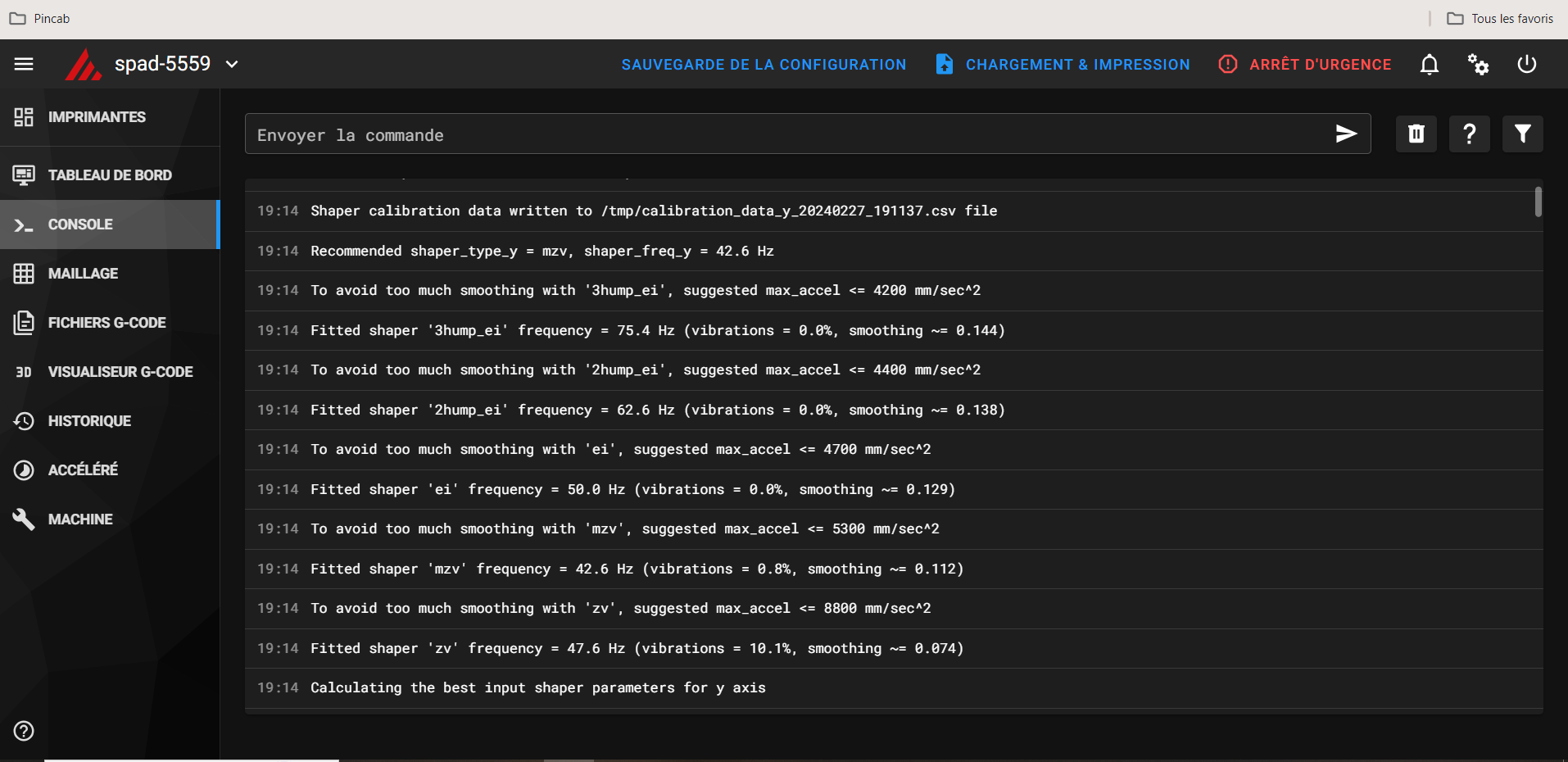This screenshot has width=1568, height=762.
Task: Click the Fluidd red logo
Action: click(x=84, y=64)
